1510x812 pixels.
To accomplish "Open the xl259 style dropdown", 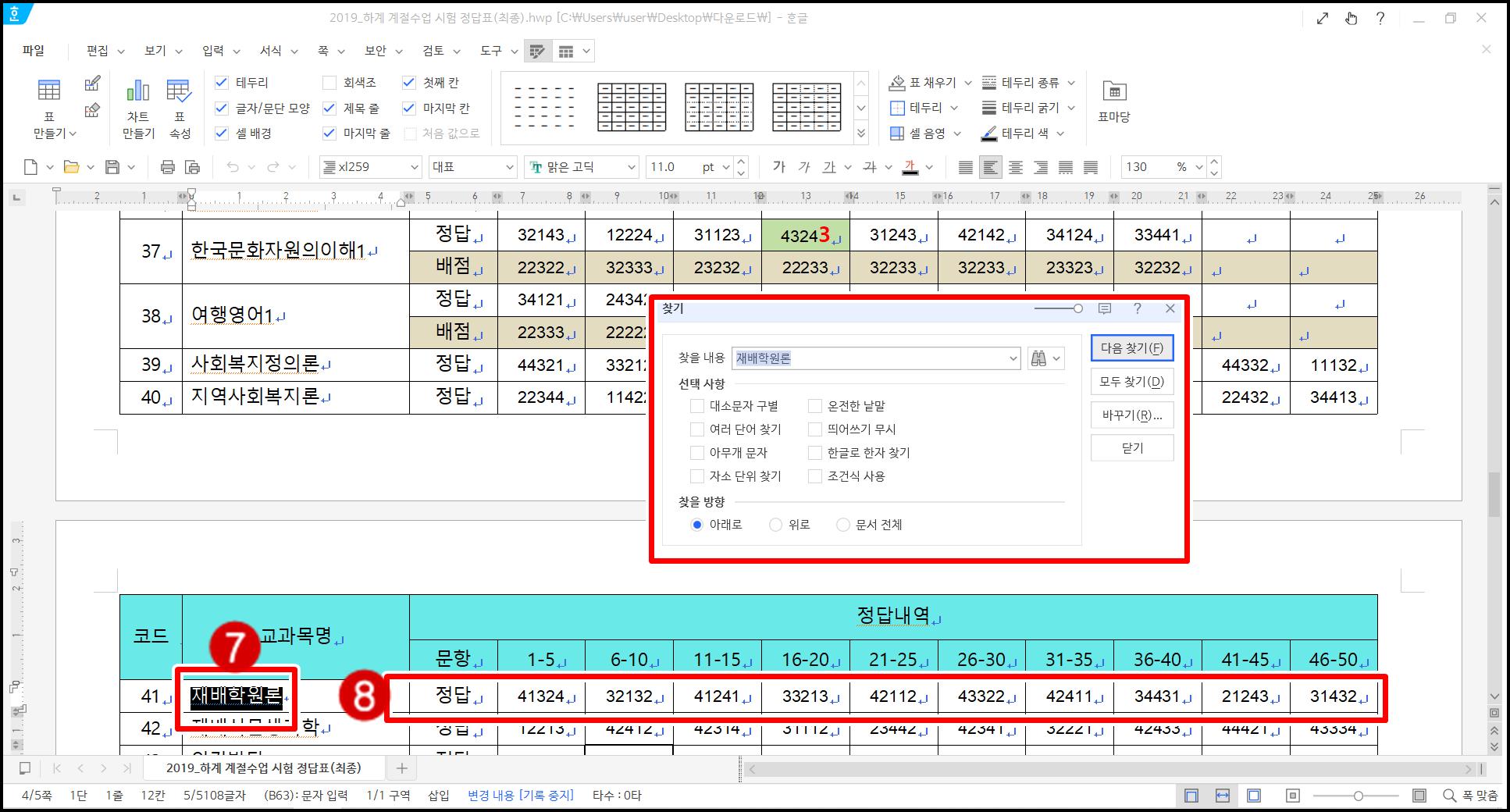I will point(415,167).
